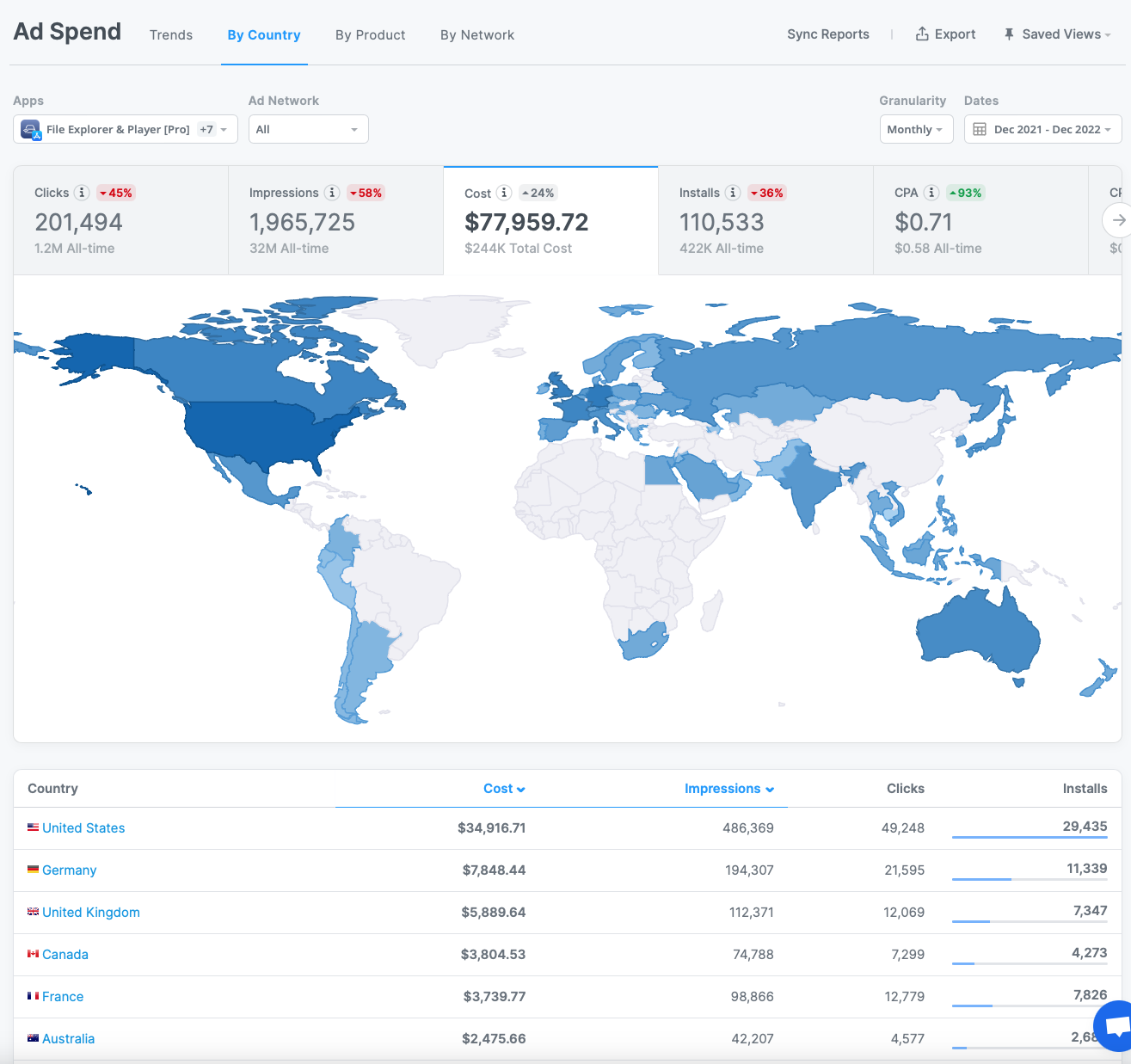Screen dimensions: 1131x1064
Task: Click Sync Reports link
Action: pyautogui.click(x=827, y=34)
